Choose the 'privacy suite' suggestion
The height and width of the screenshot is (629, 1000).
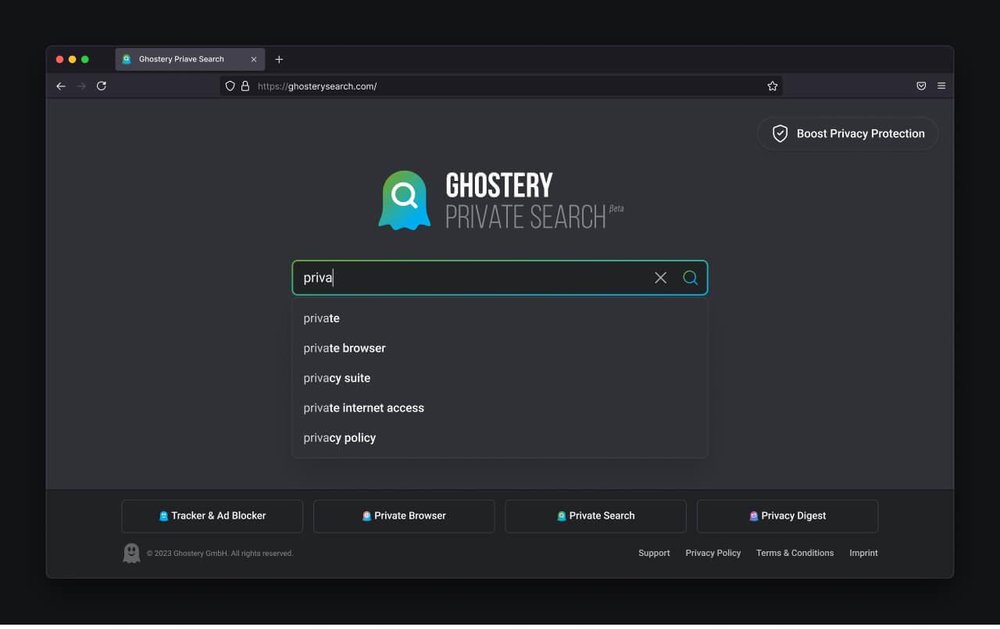click(x=499, y=378)
